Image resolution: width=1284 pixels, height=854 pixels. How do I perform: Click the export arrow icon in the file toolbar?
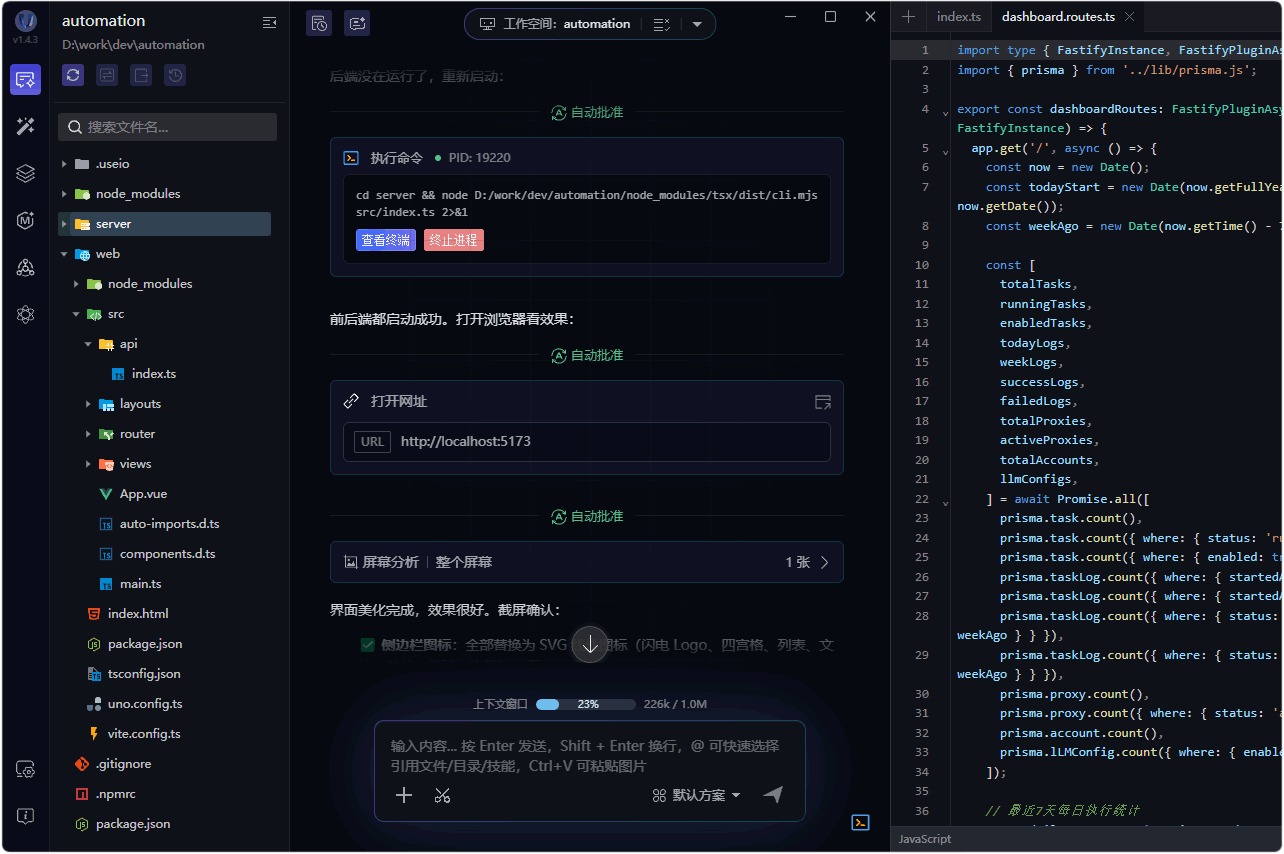[141, 75]
